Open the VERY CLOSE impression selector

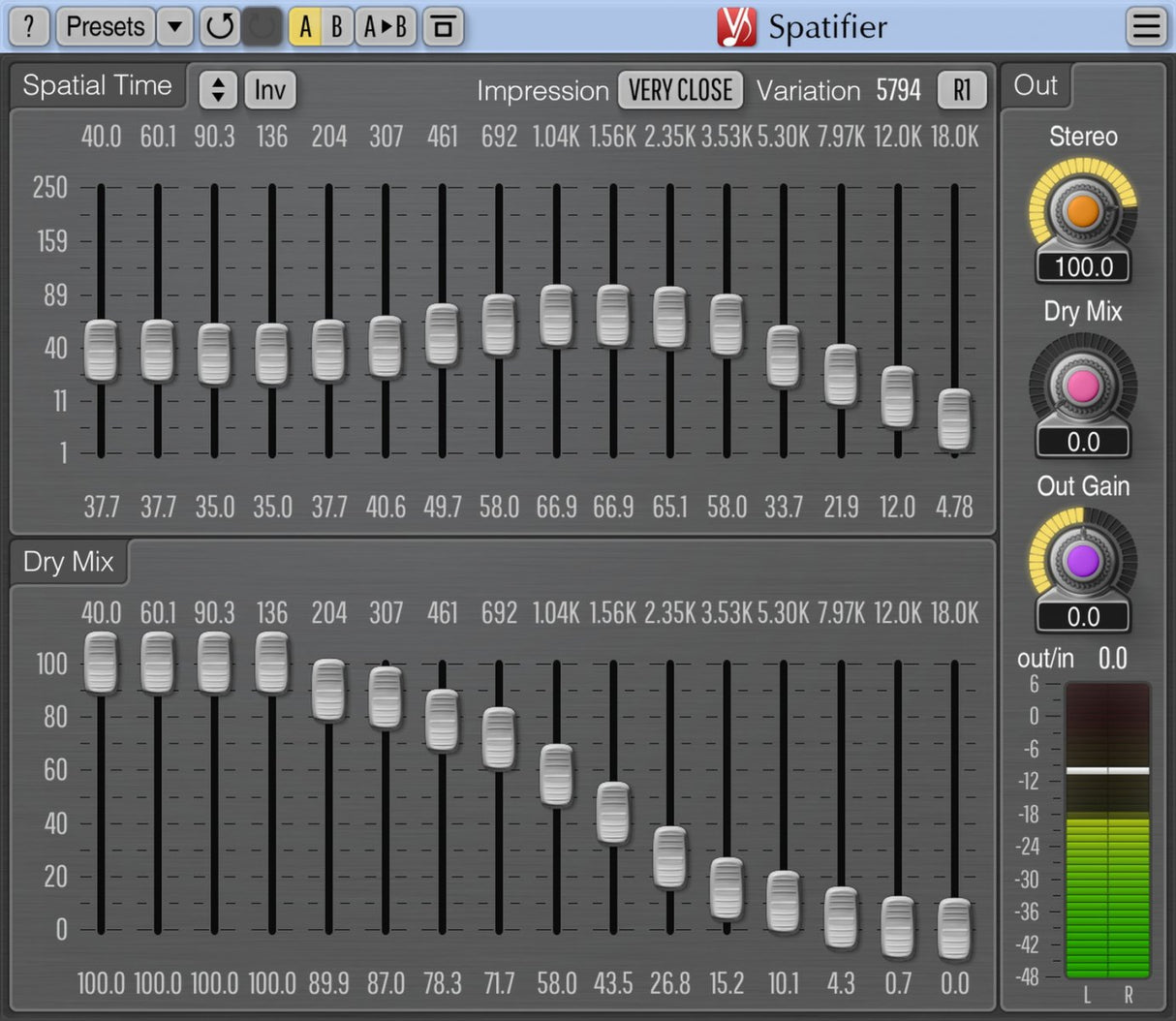[x=680, y=90]
